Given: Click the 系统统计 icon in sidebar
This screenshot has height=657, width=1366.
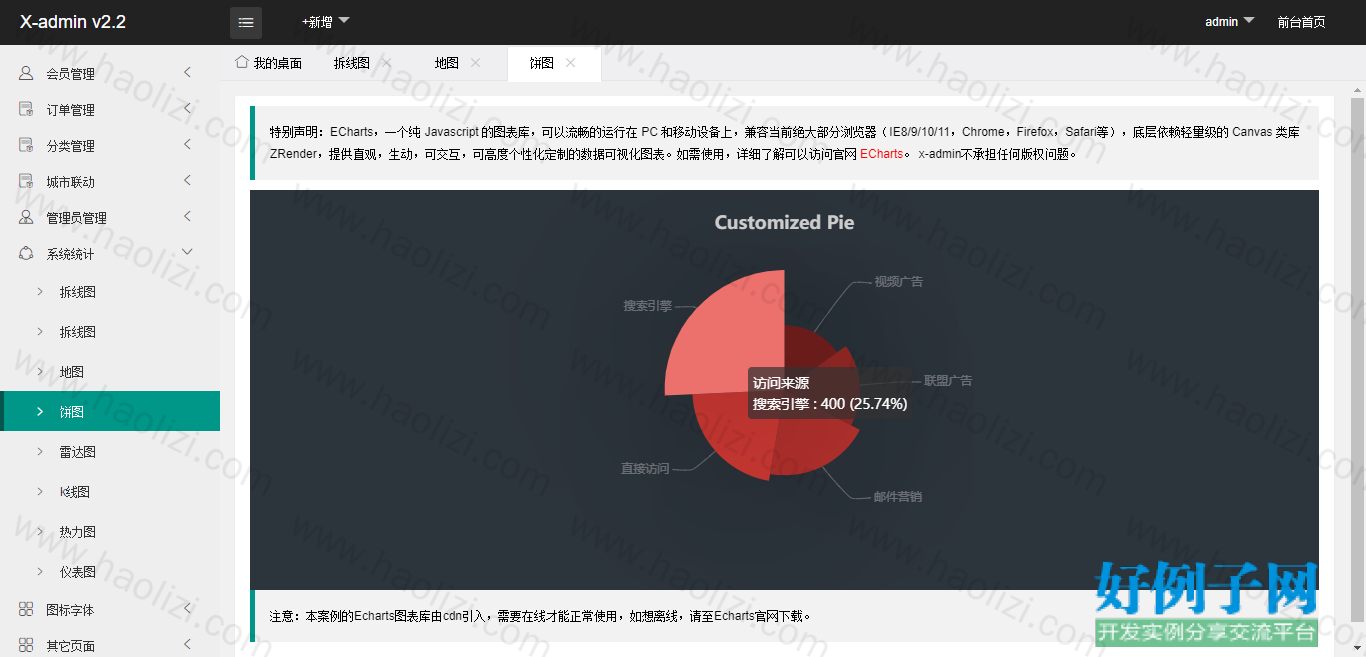Looking at the screenshot, I should coord(26,253).
